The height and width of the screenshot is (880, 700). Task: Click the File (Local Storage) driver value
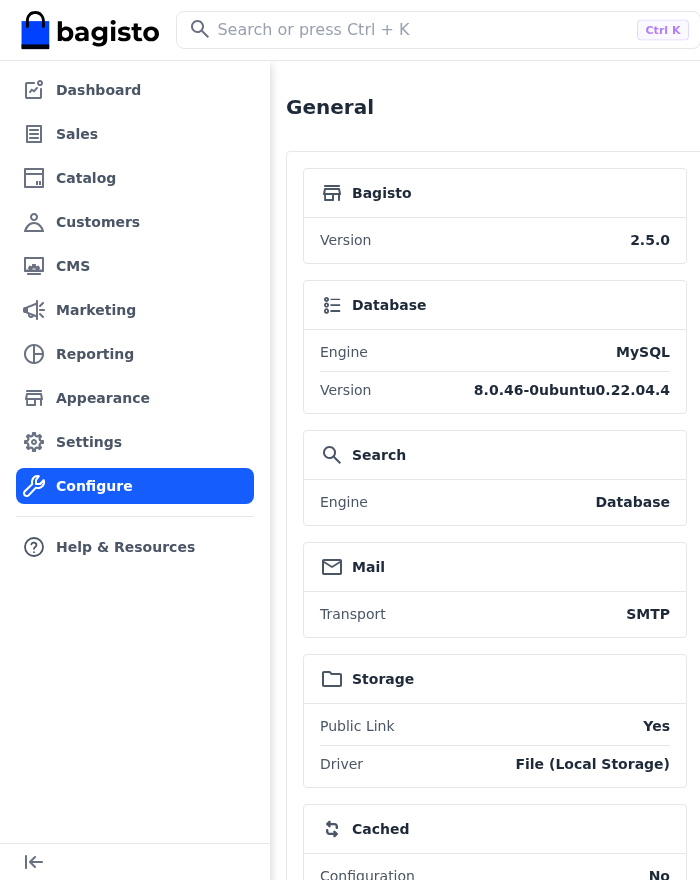point(592,764)
